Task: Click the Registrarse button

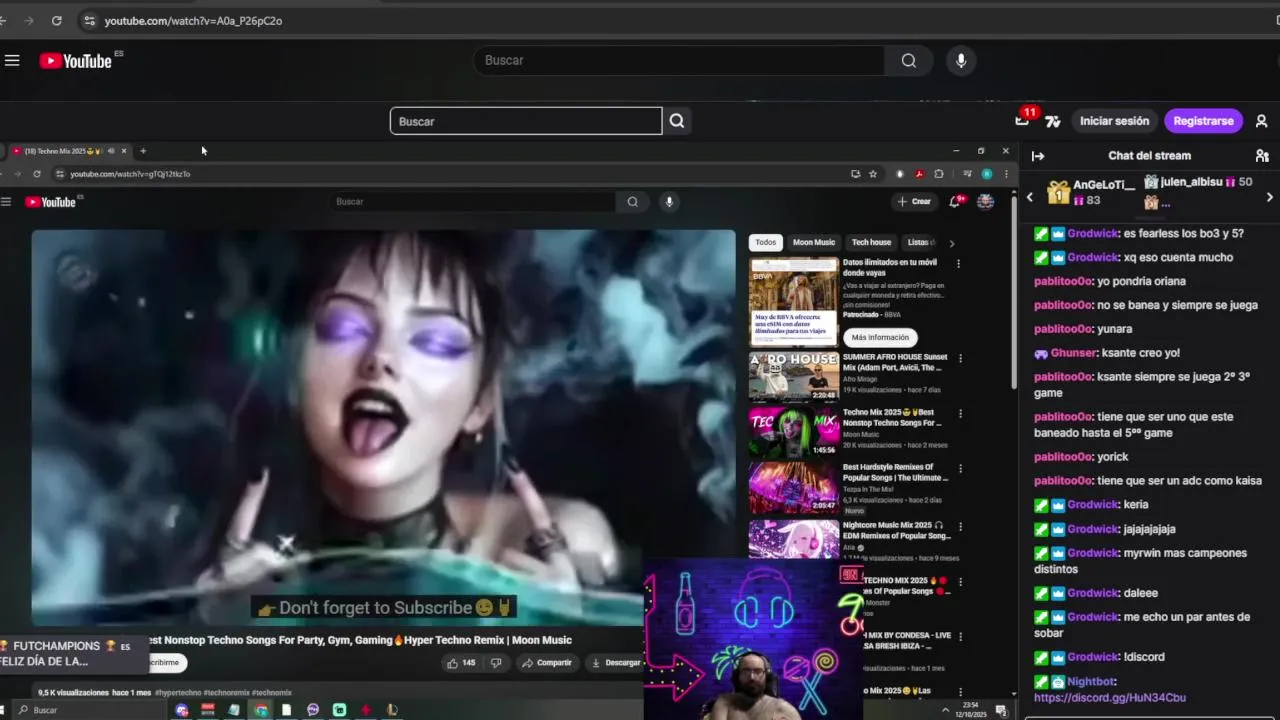Action: click(1203, 121)
